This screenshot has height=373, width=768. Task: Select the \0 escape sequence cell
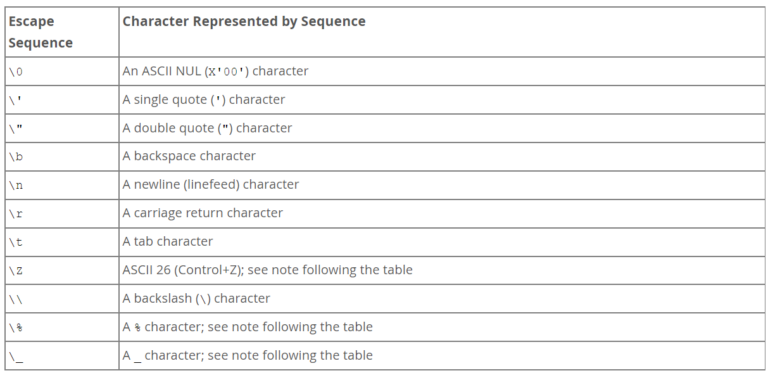(62, 71)
